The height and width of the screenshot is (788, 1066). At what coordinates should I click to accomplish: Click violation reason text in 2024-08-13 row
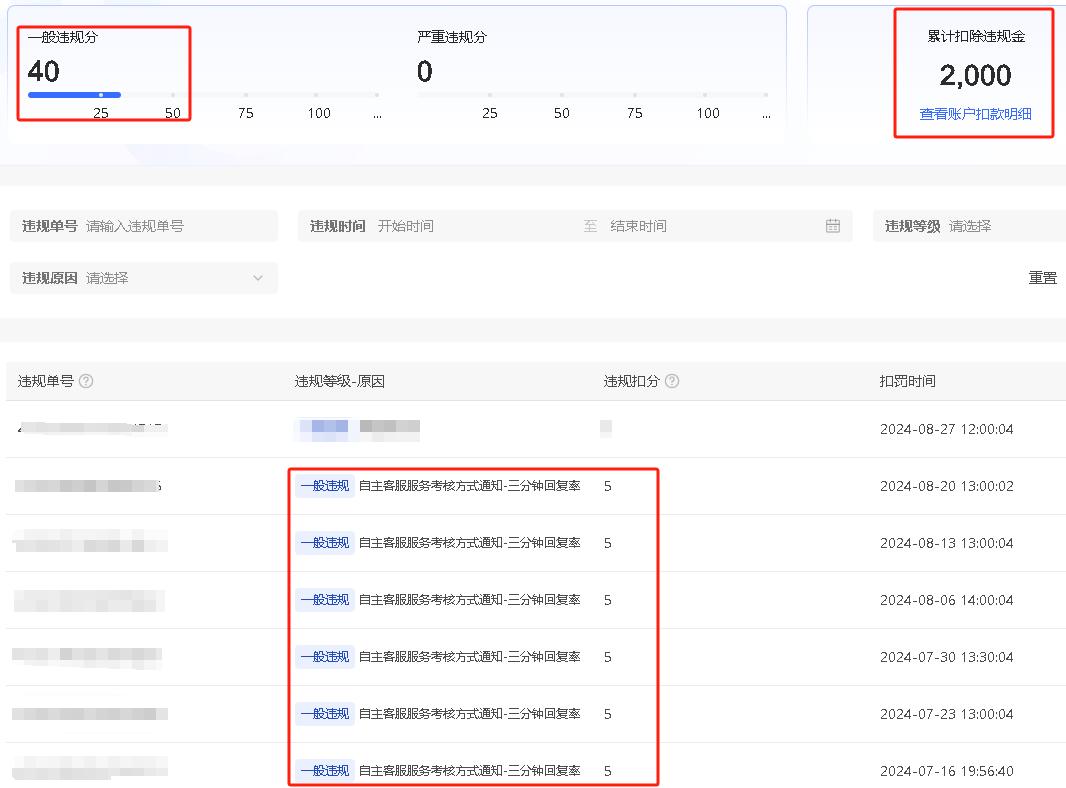[x=469, y=543]
